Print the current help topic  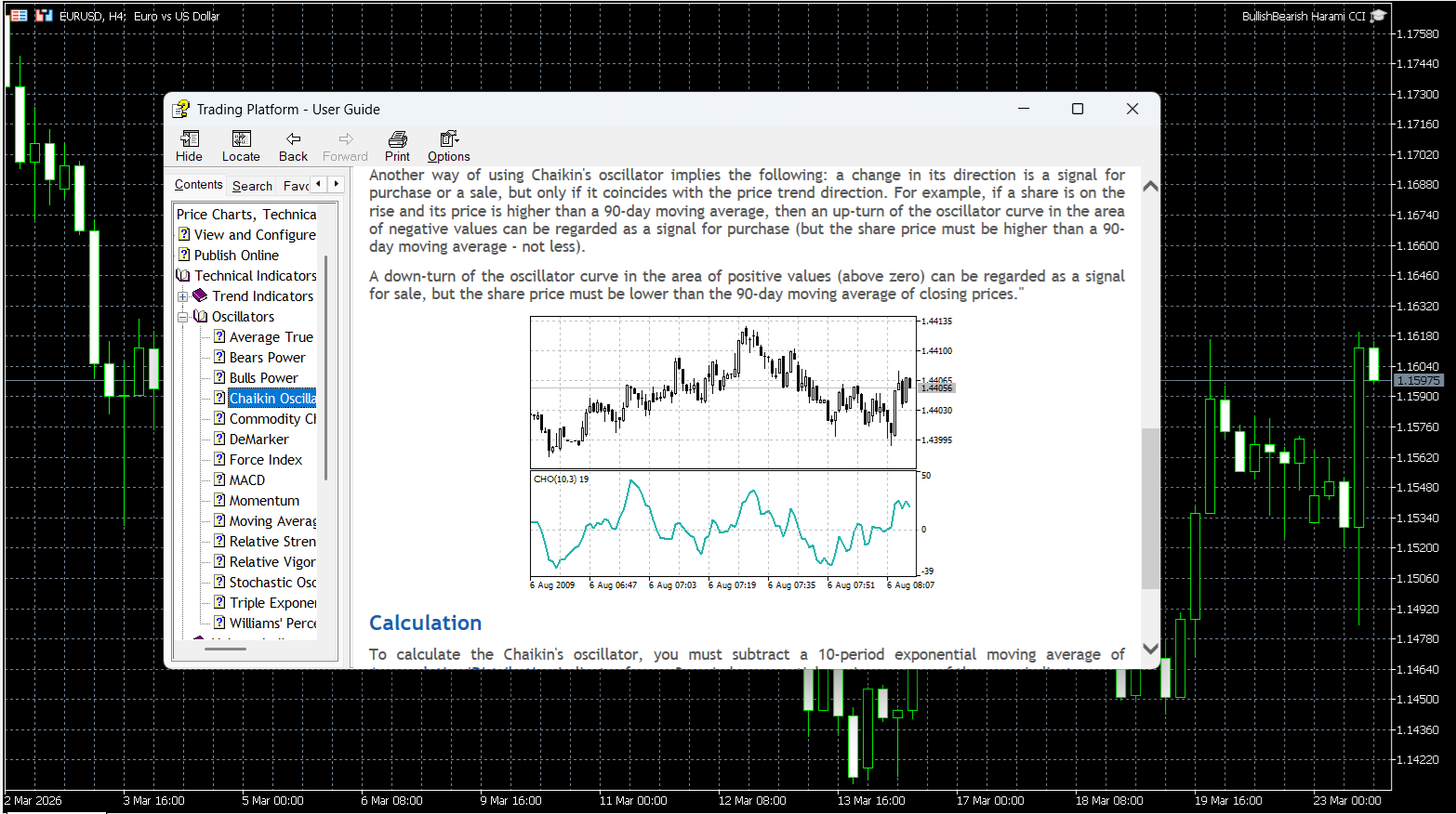[x=397, y=146]
